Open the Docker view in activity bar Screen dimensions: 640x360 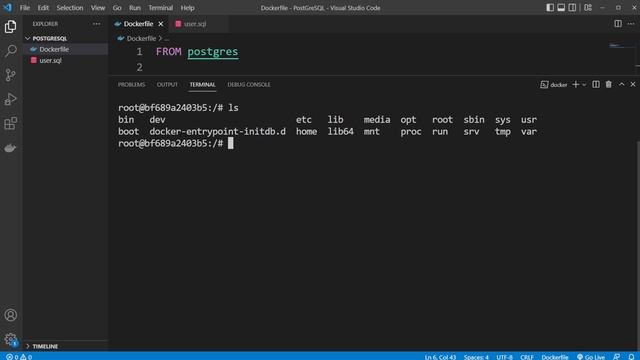tap(11, 148)
